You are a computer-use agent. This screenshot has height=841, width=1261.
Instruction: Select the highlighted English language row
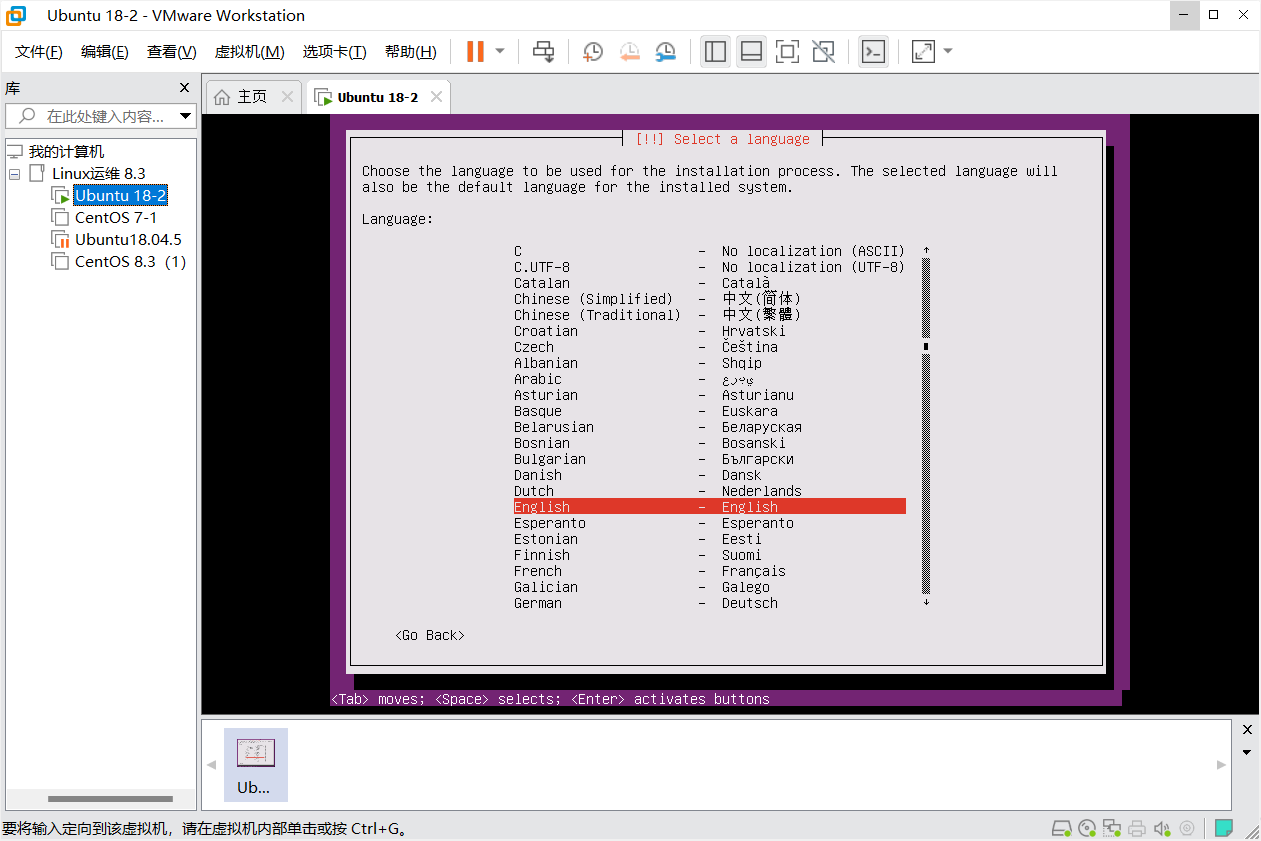pyautogui.click(x=709, y=507)
